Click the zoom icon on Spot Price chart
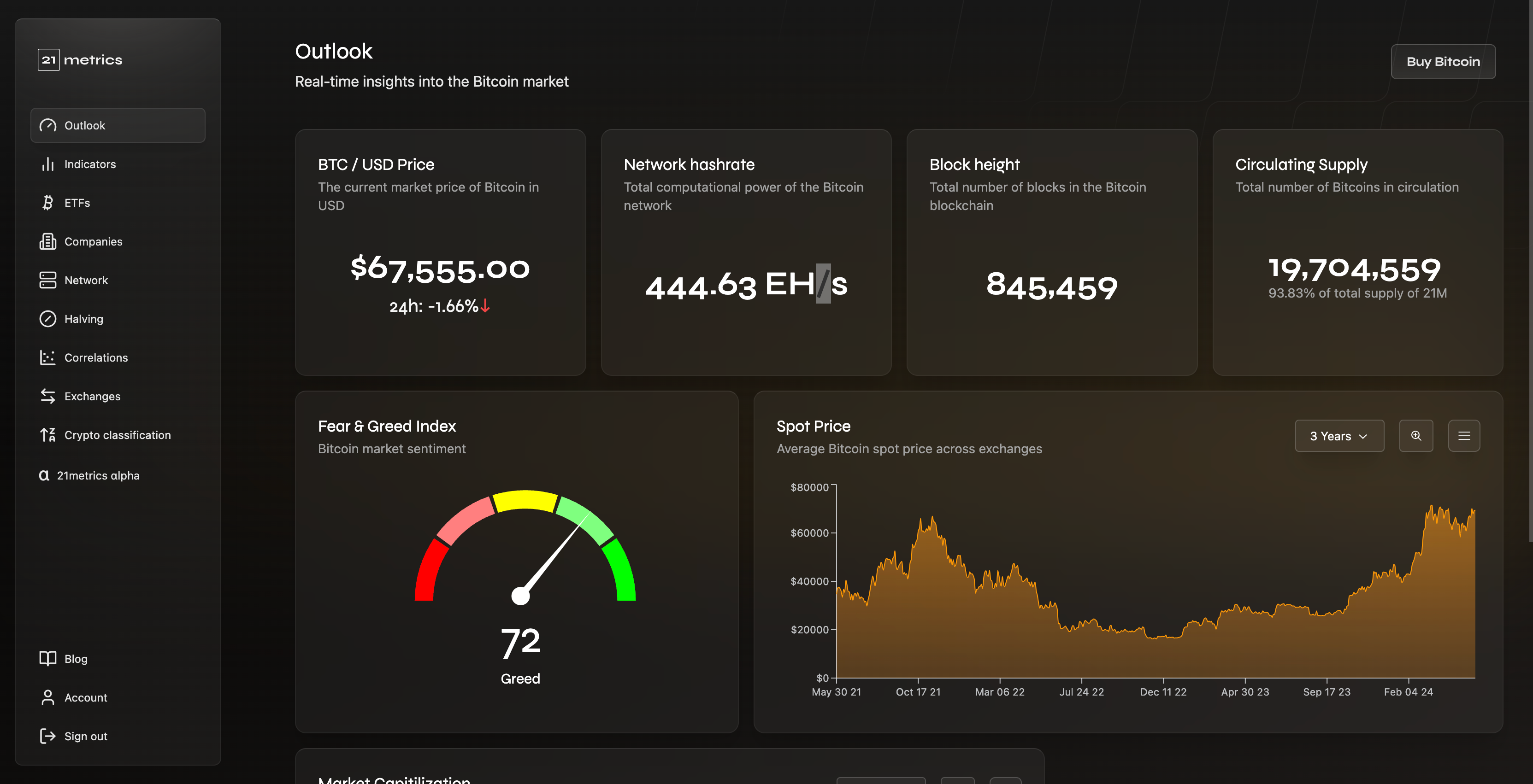The width and height of the screenshot is (1533, 784). click(1416, 435)
